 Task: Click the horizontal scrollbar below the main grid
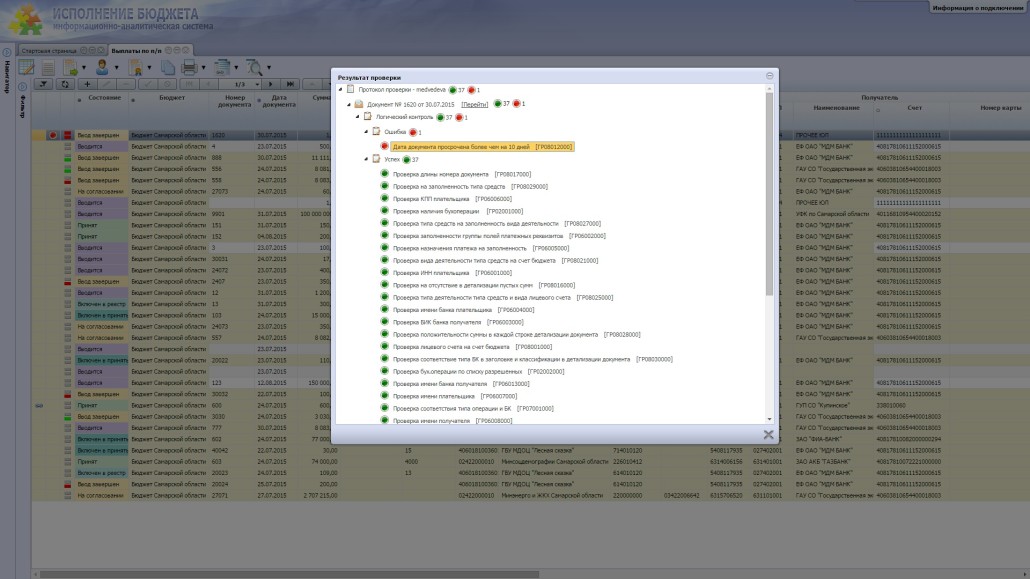pyautogui.click(x=289, y=574)
